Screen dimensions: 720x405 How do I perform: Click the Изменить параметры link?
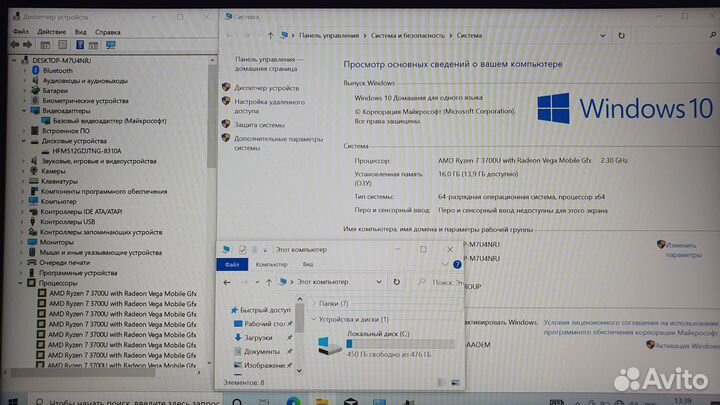point(683,250)
